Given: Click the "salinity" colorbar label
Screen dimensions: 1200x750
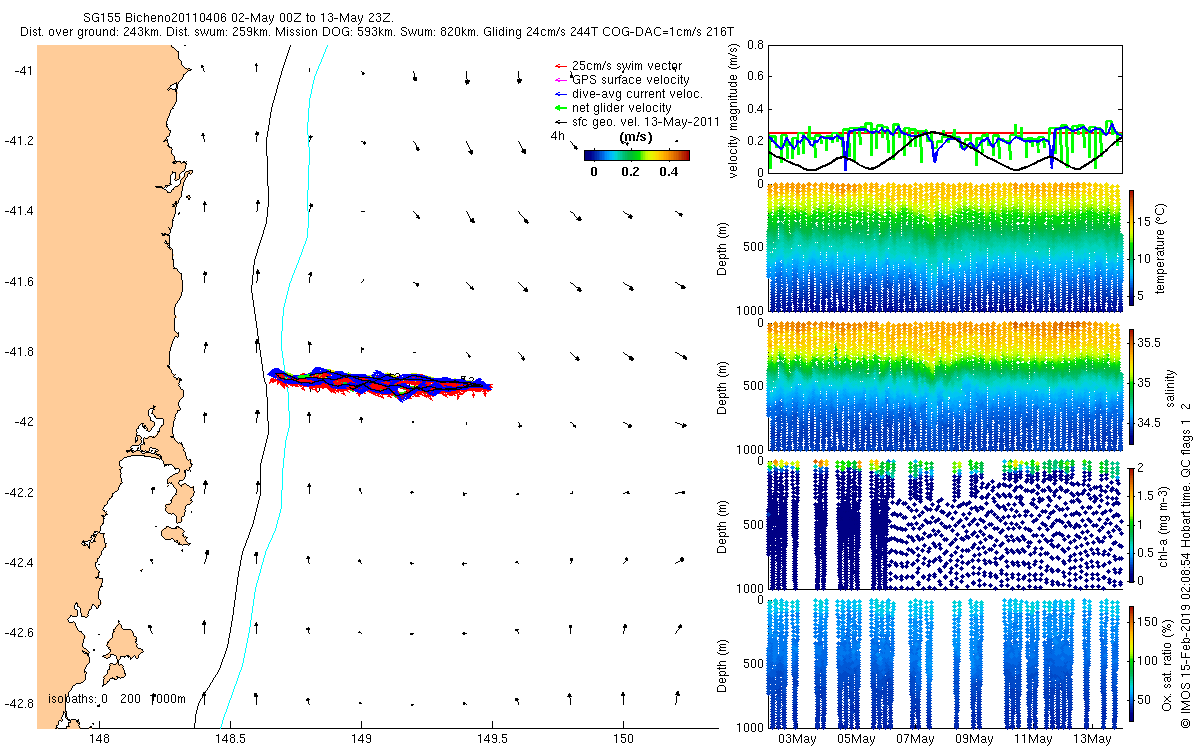Looking at the screenshot, I should click(x=1169, y=386).
